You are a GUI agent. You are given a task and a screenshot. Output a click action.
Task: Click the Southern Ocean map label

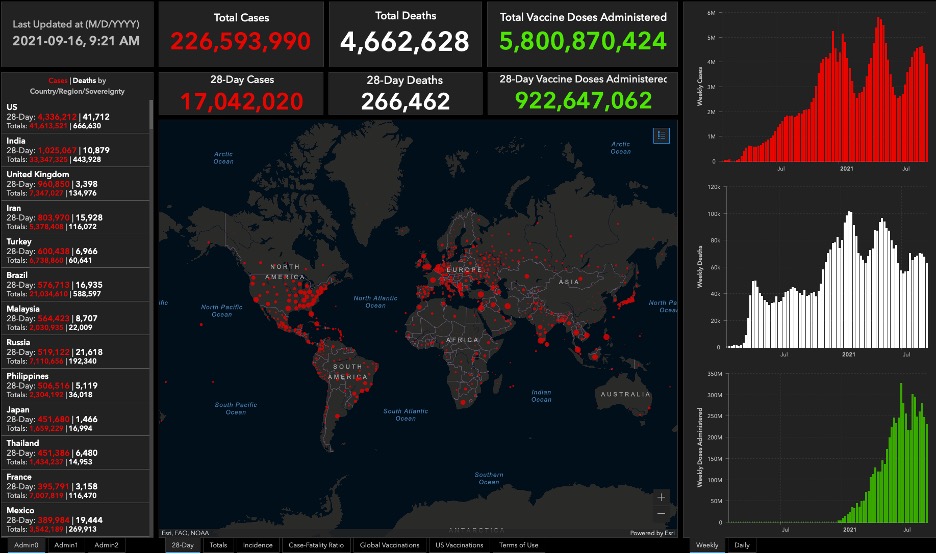(x=489, y=478)
